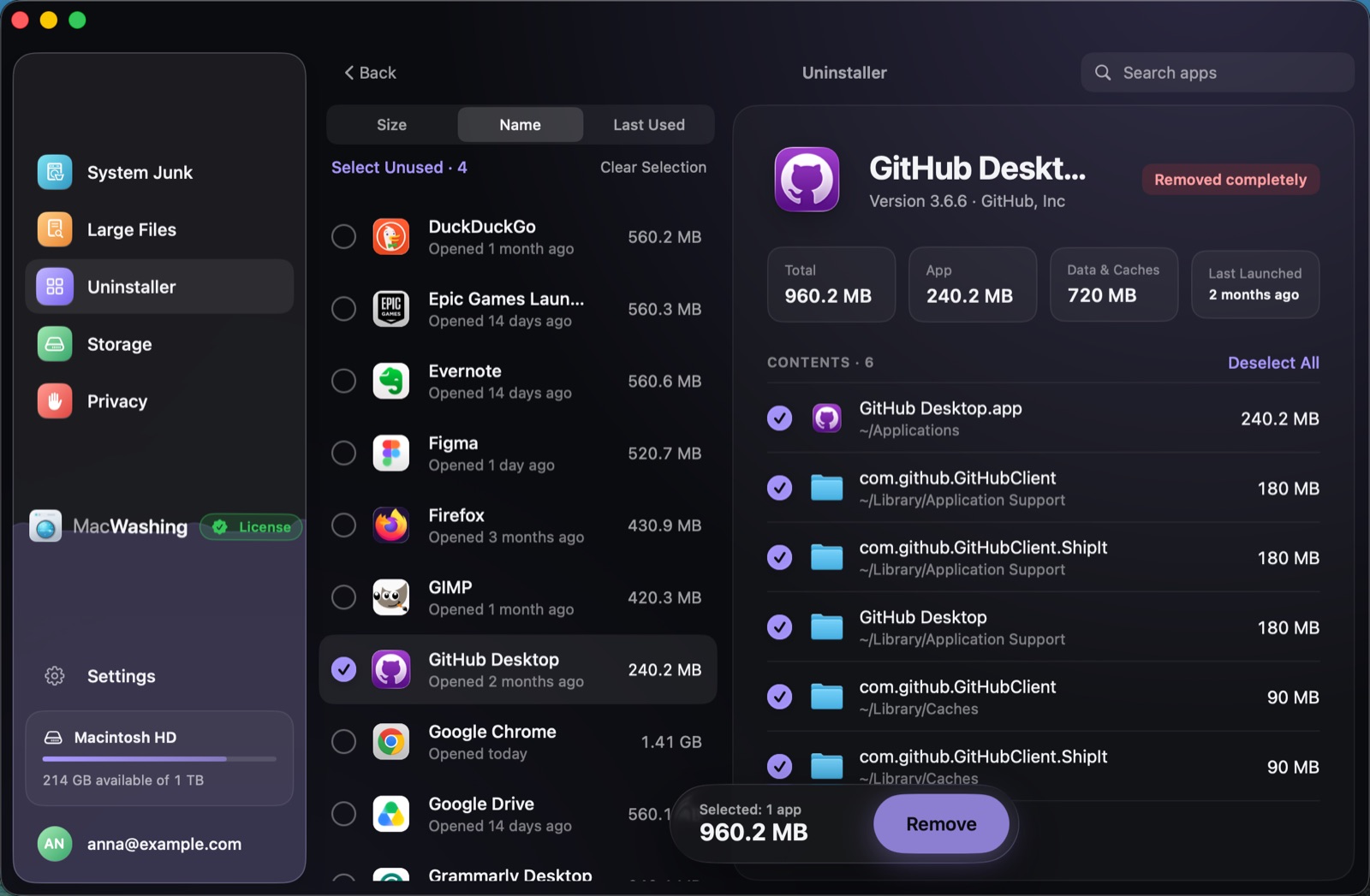Uncheck the GitHub Desktop app checkbox
Viewport: 1370px width, 896px height.
pos(344,670)
